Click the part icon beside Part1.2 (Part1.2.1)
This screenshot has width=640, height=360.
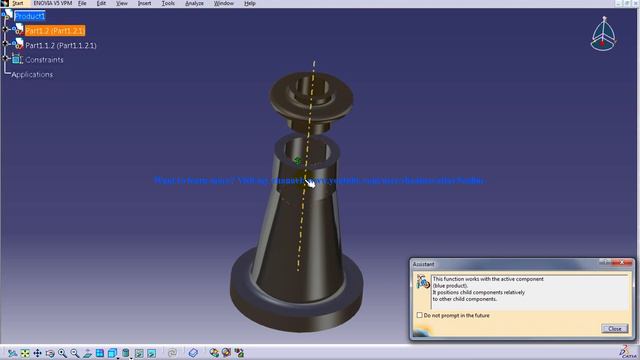pyautogui.click(x=18, y=29)
